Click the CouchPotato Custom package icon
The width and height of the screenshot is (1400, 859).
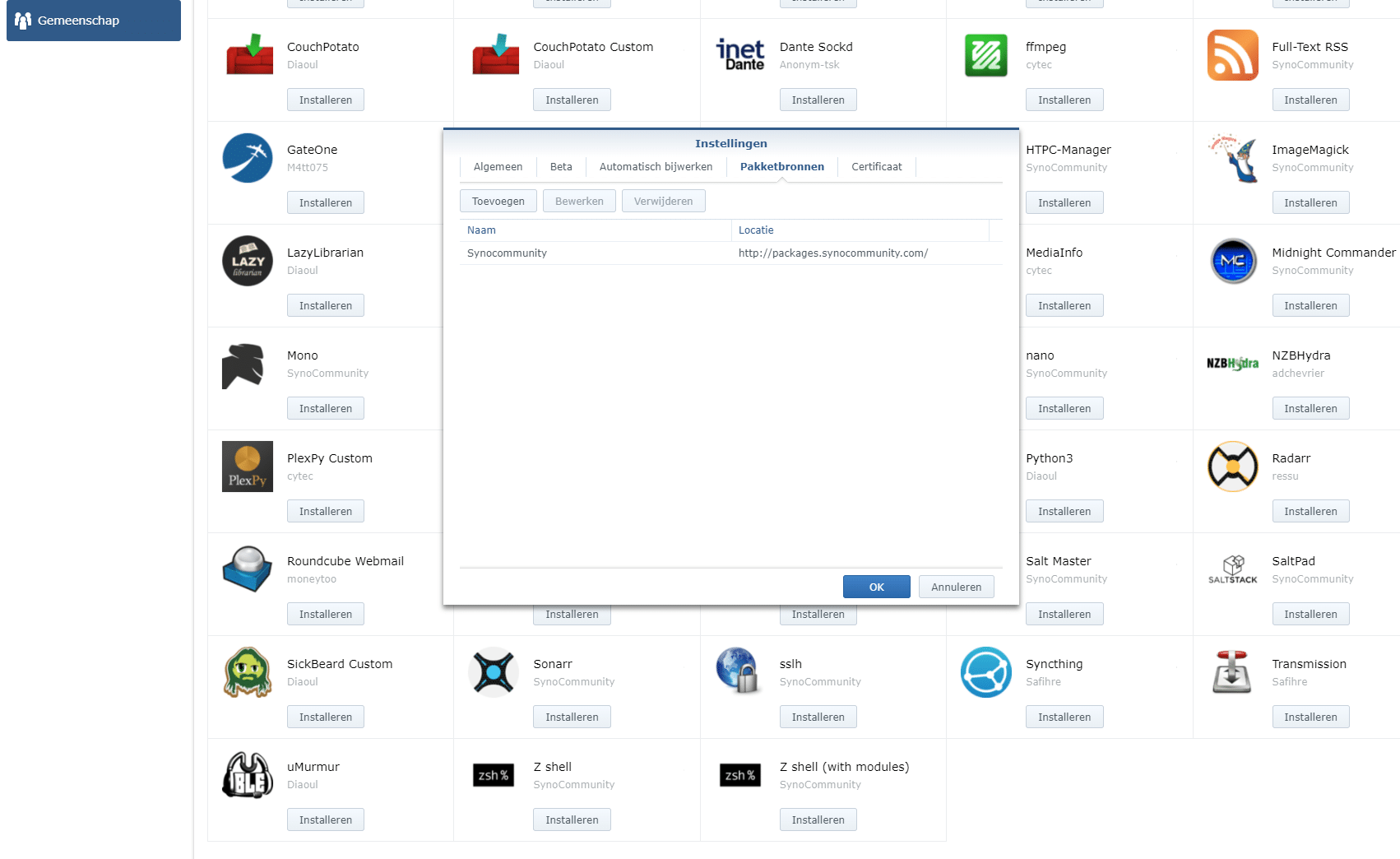coord(495,54)
